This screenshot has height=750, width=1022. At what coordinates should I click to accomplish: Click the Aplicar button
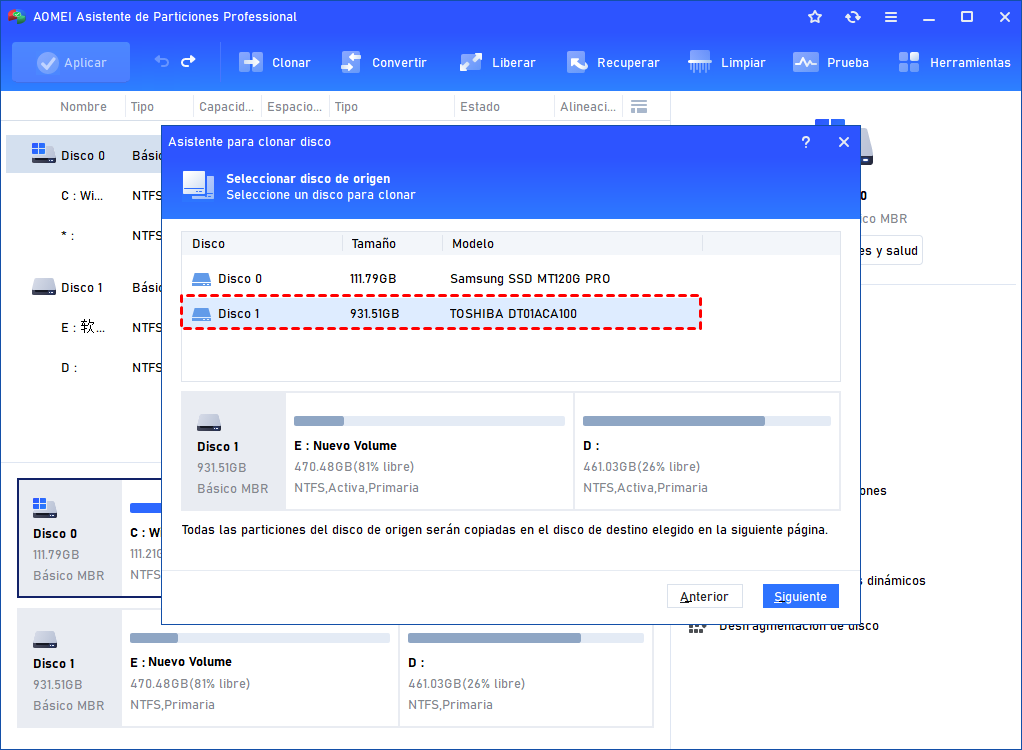71,62
